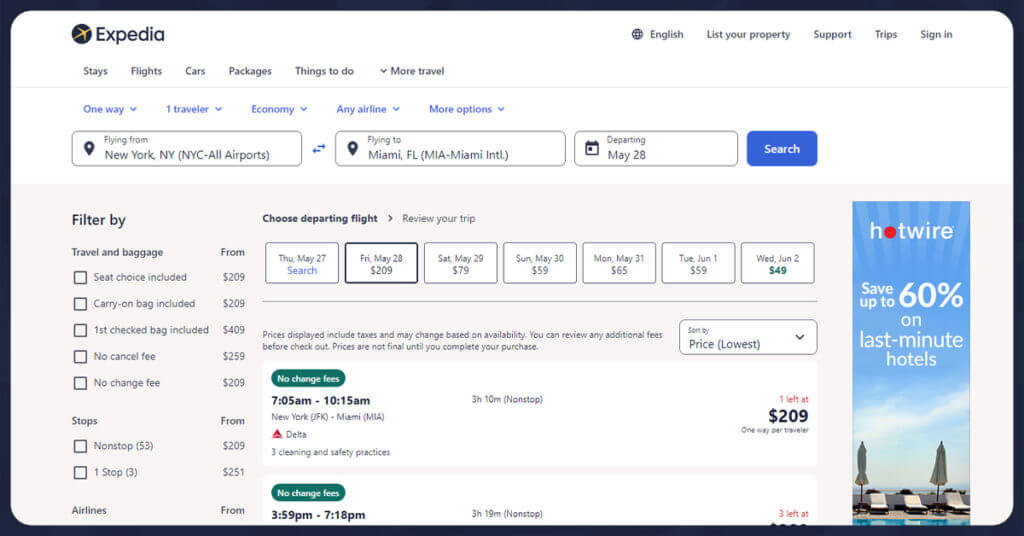1024x536 pixels.
Task: Open Sort by Price (Lowest) dropdown
Action: pos(748,337)
